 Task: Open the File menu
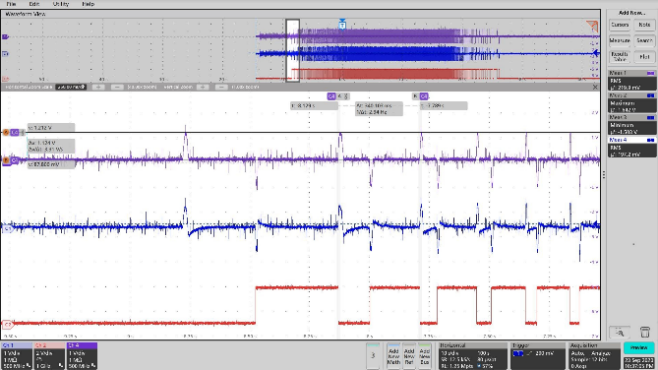(x=11, y=4)
